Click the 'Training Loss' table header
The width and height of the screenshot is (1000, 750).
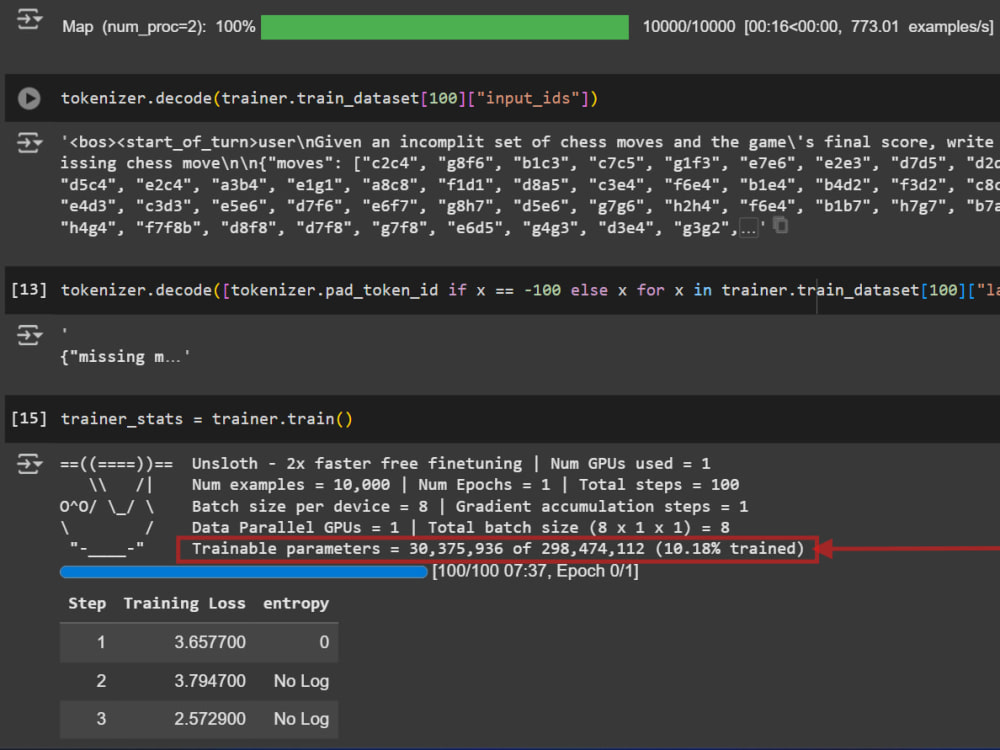(184, 603)
